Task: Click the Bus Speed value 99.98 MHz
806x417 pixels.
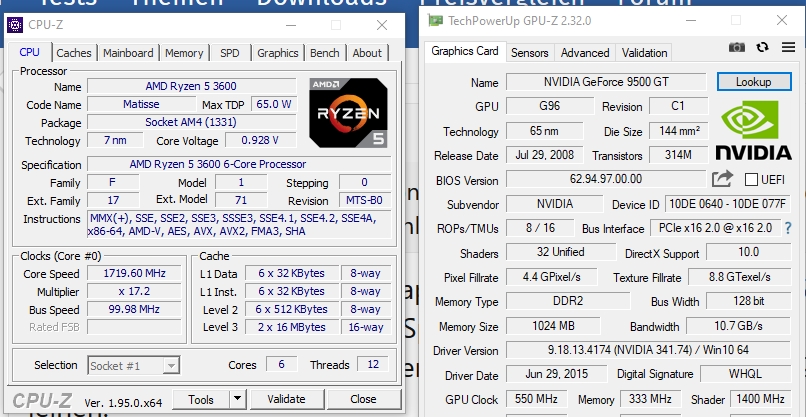Action: click(x=134, y=309)
